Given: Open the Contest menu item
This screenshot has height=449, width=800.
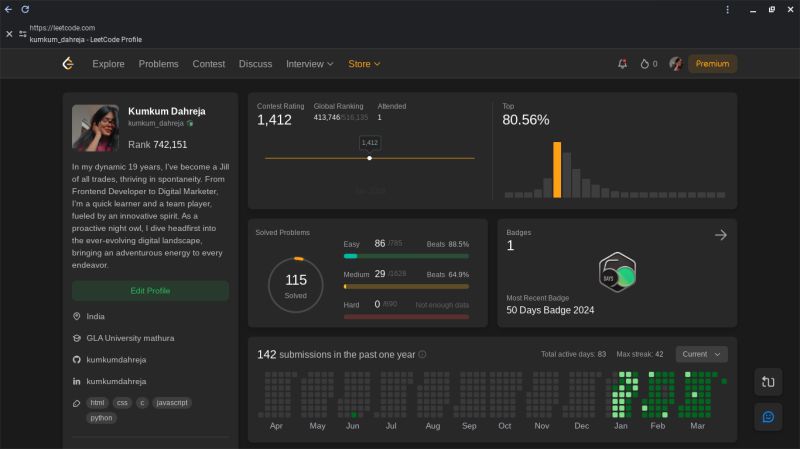Looking at the screenshot, I should pos(208,64).
